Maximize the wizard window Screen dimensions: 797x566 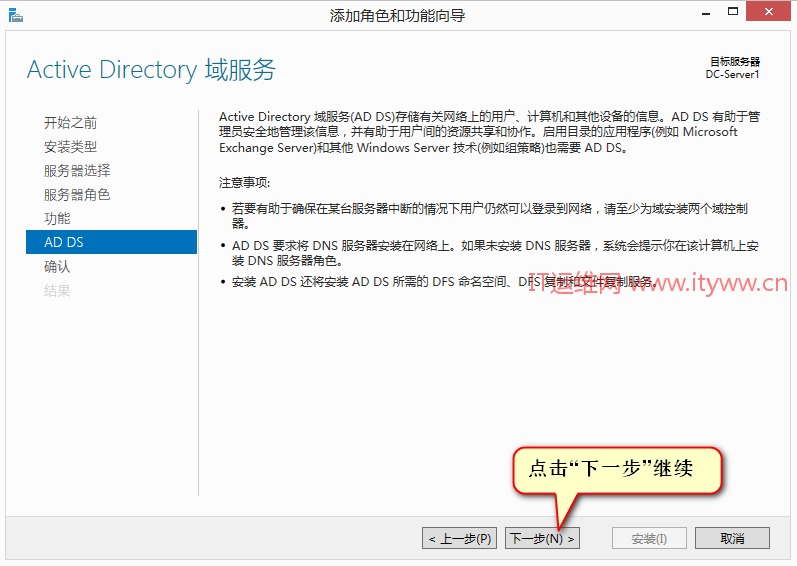click(x=732, y=12)
